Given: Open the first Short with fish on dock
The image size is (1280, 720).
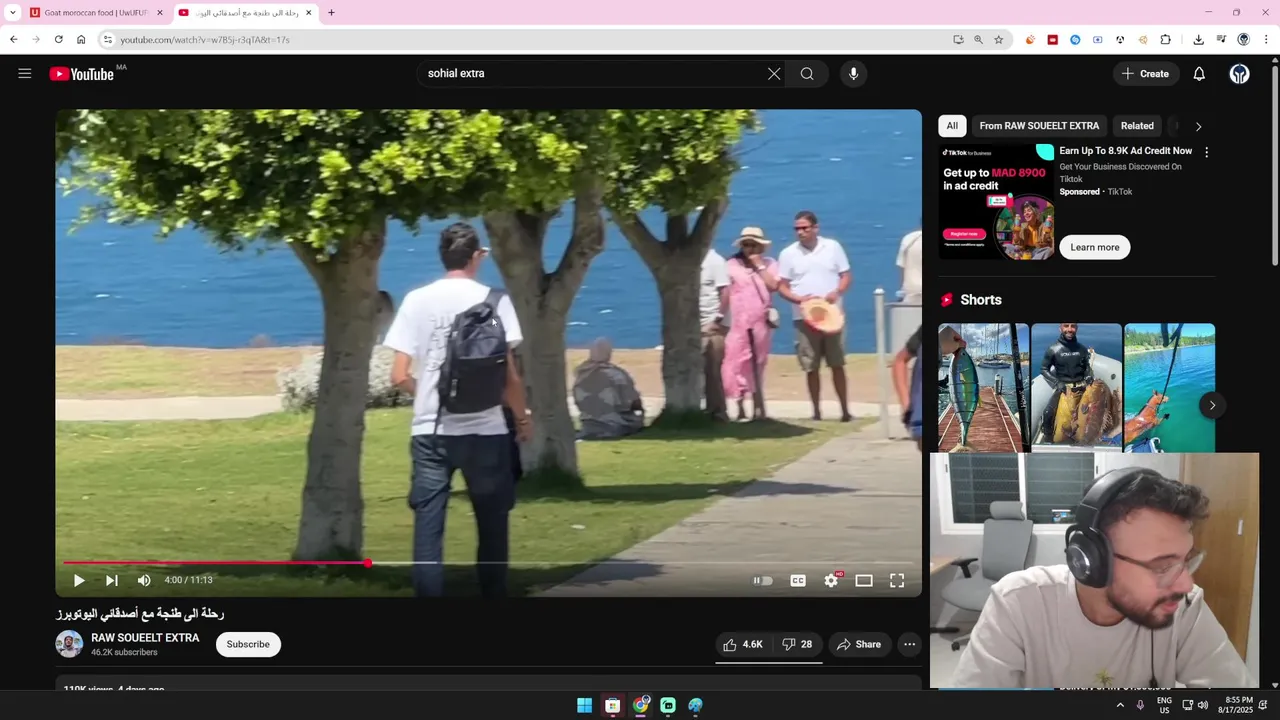Looking at the screenshot, I should 983,388.
